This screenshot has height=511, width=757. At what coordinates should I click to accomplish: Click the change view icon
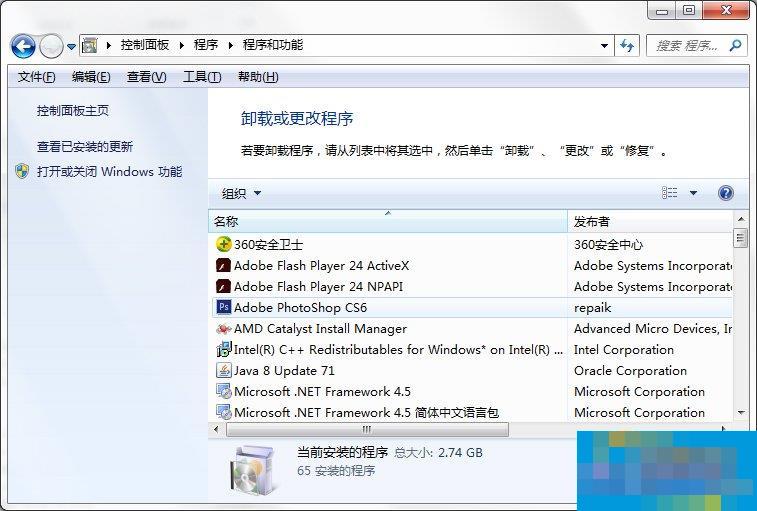point(669,193)
